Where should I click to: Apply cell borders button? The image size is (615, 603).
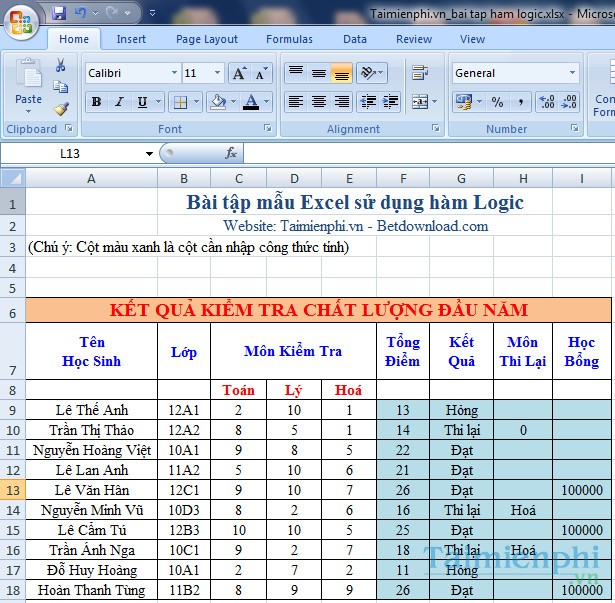pyautogui.click(x=180, y=102)
